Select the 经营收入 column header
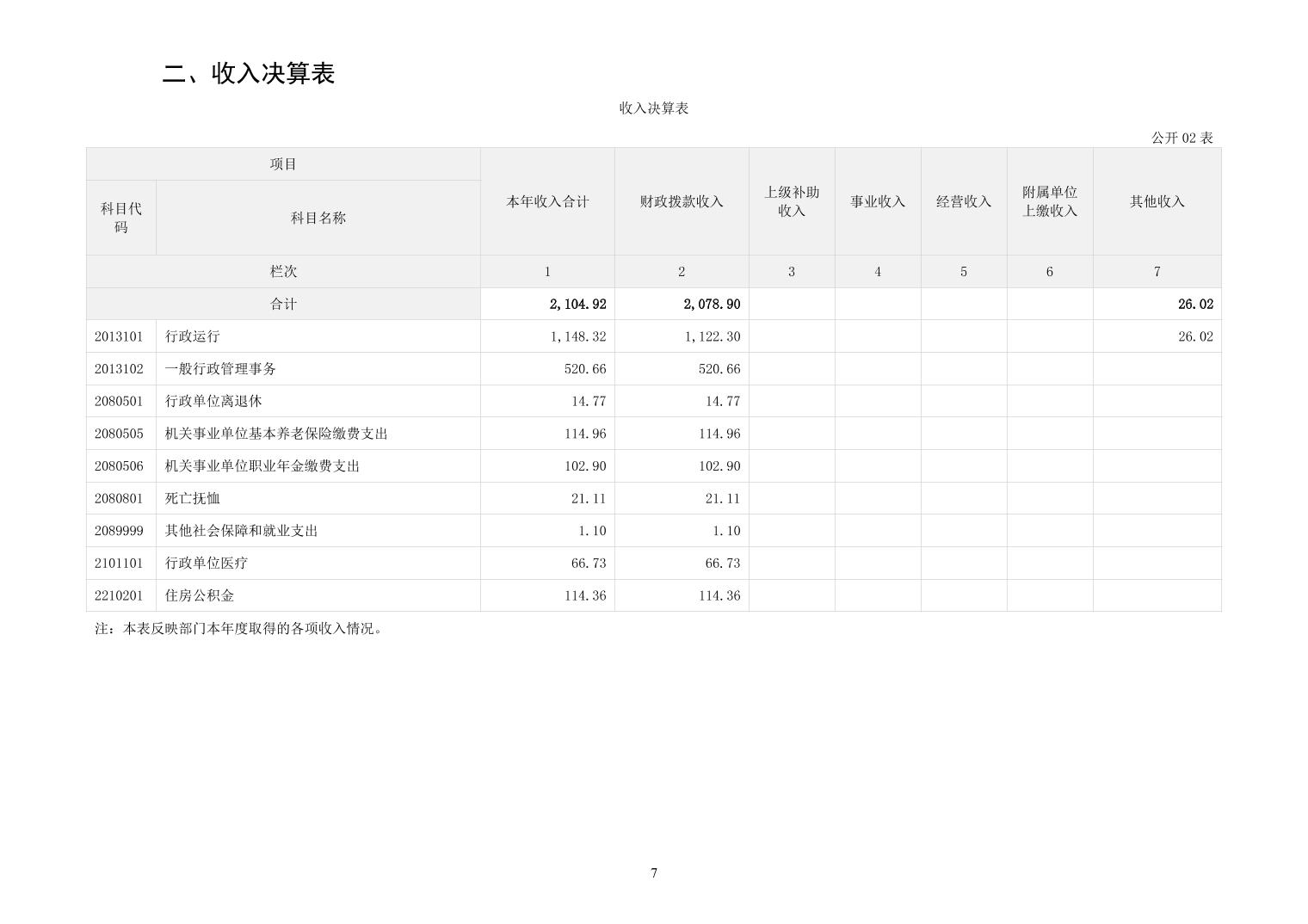The width and height of the screenshot is (1308, 924). [964, 201]
